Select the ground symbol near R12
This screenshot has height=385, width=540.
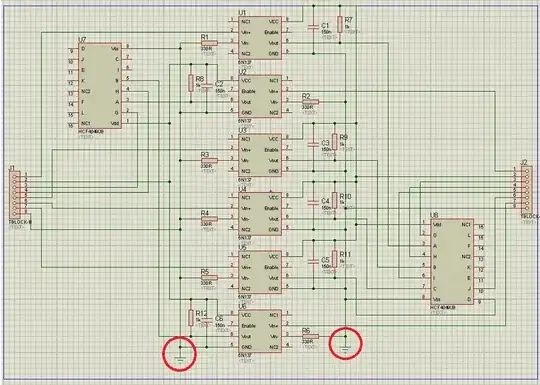pyautogui.click(x=179, y=359)
